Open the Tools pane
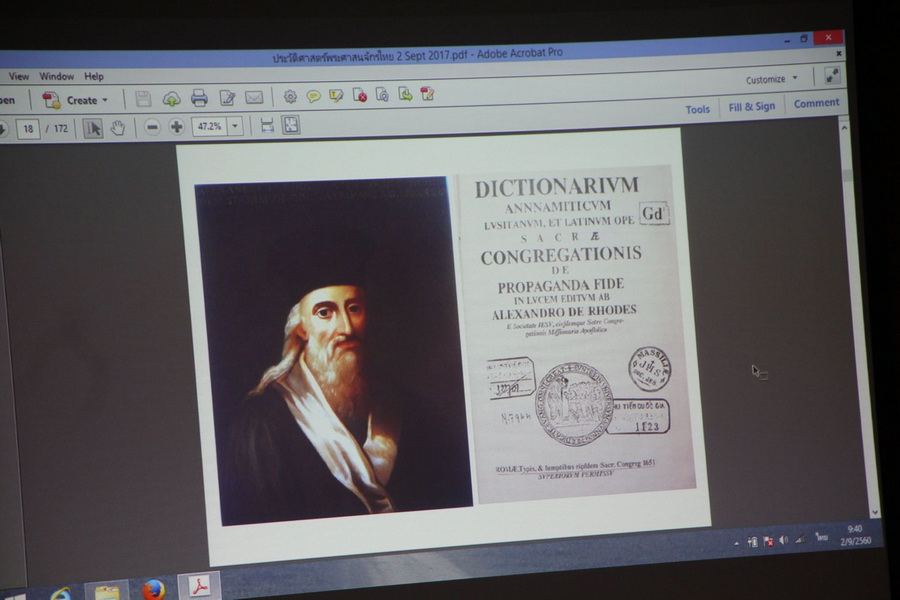Screen dimensions: 900x600 pyautogui.click(x=697, y=109)
